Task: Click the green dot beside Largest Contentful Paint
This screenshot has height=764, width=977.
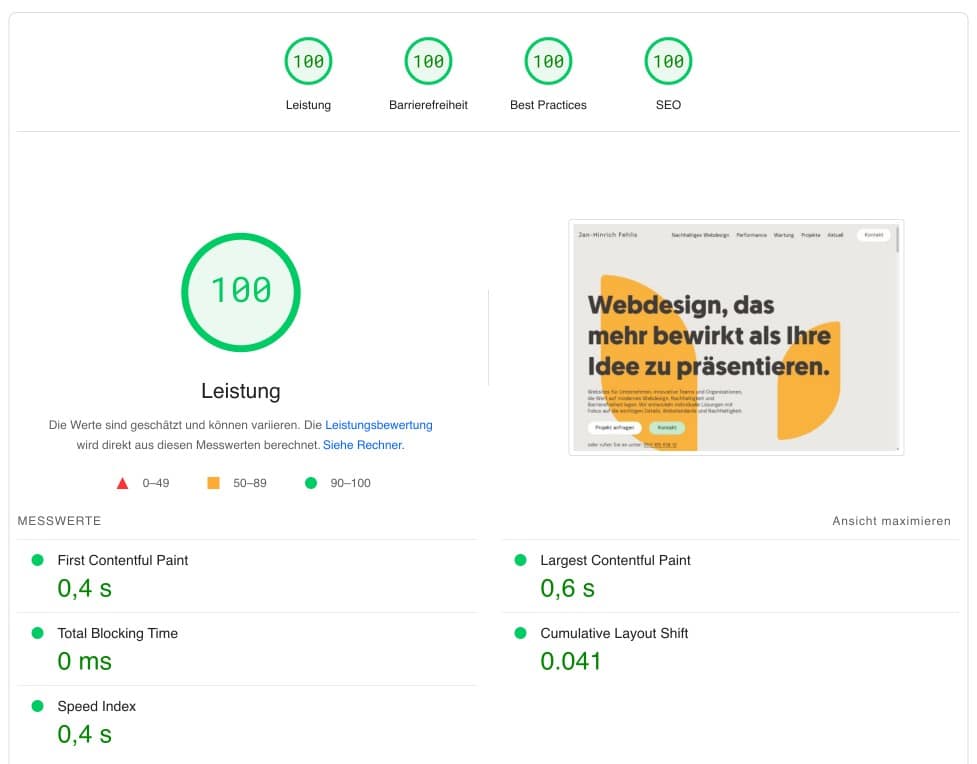Action: [520, 560]
